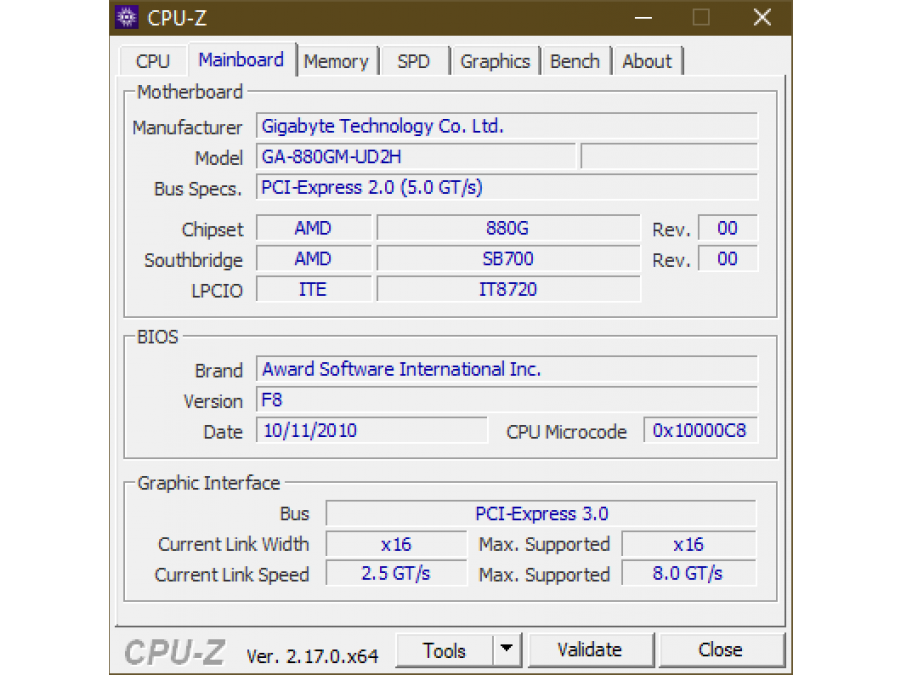900x675 pixels.
Task: Show the About tab
Action: [647, 61]
